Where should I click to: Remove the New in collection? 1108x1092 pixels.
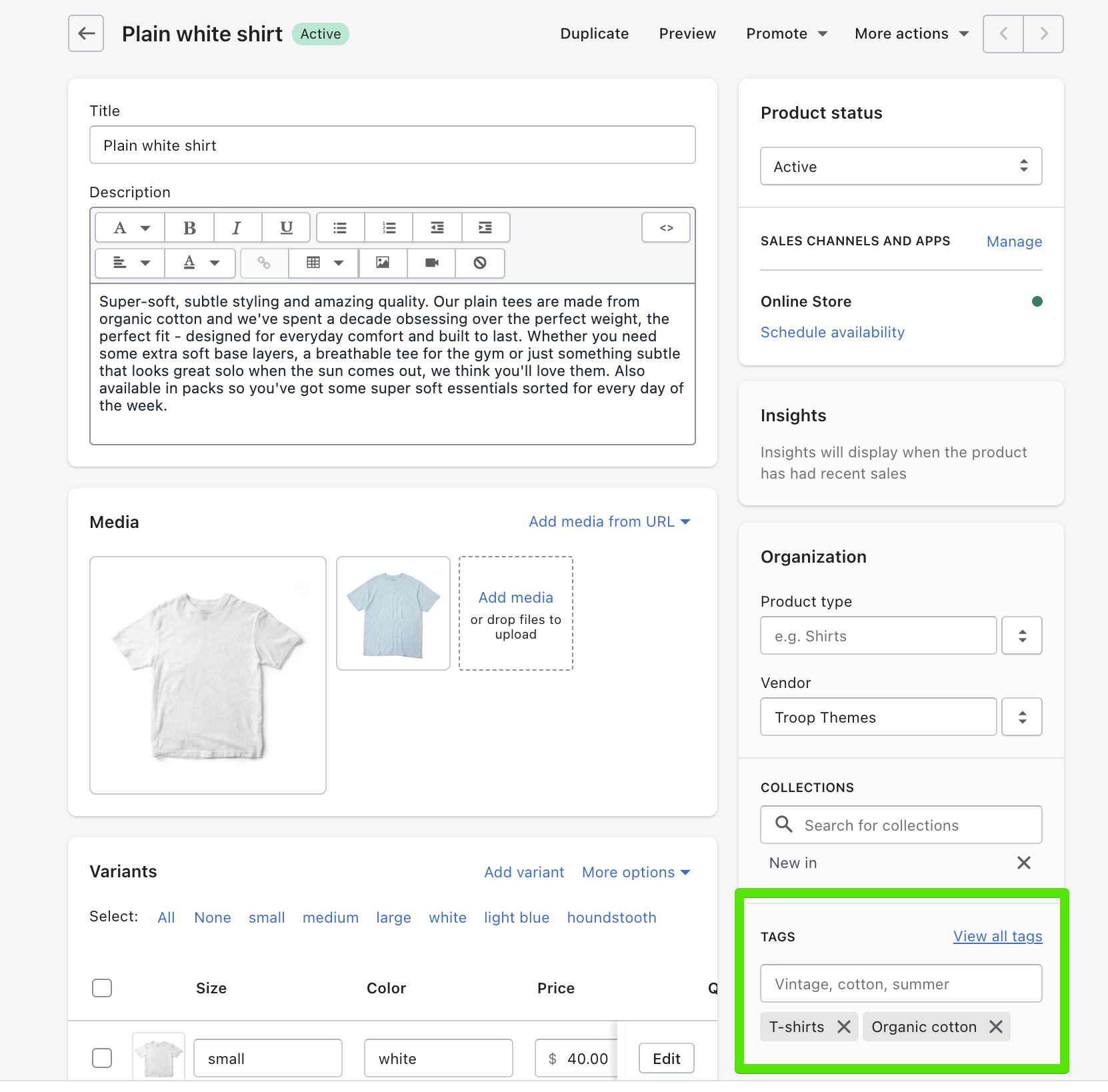[1024, 863]
